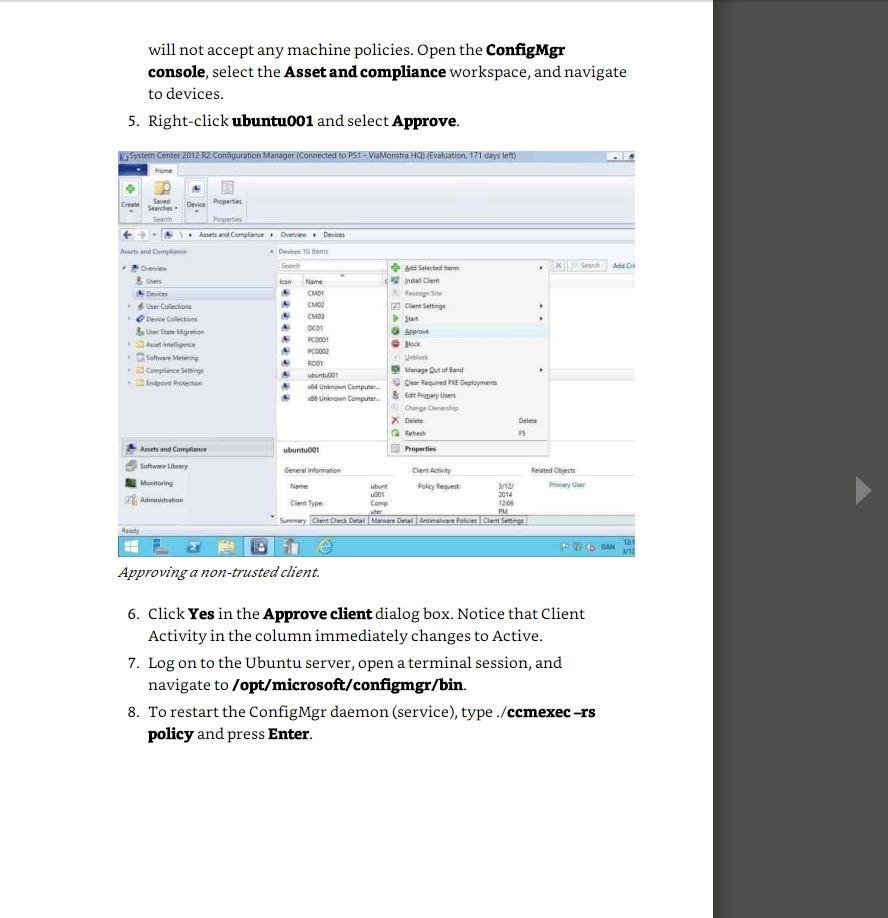This screenshot has height=918, width=888.
Task: Click the back navigation arrow
Action: point(127,234)
